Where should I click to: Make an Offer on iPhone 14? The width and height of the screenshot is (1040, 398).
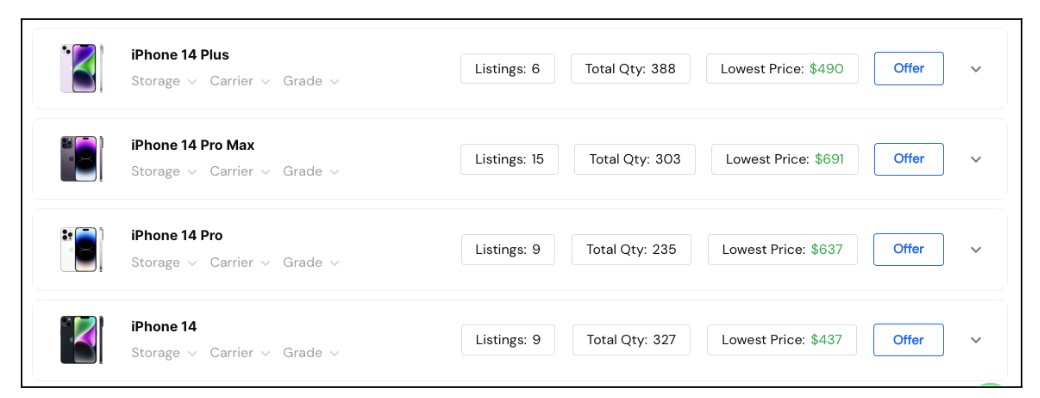click(909, 340)
